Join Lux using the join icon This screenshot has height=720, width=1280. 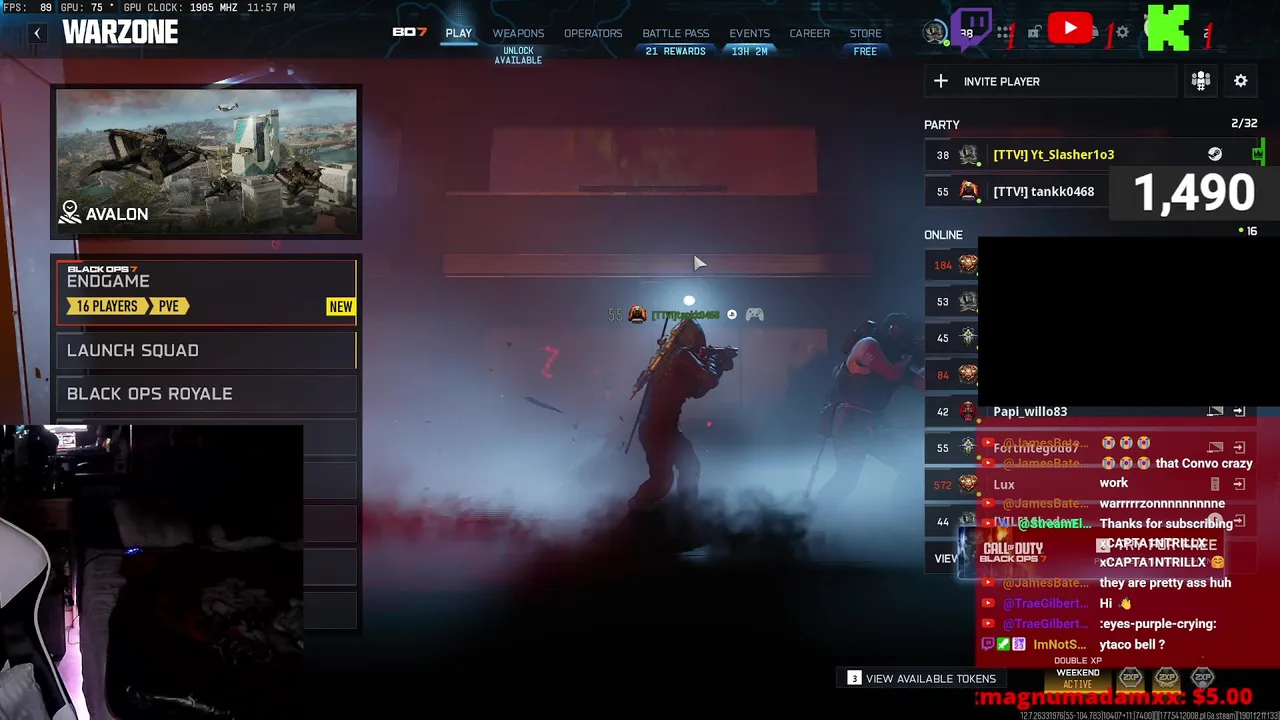tap(1239, 484)
